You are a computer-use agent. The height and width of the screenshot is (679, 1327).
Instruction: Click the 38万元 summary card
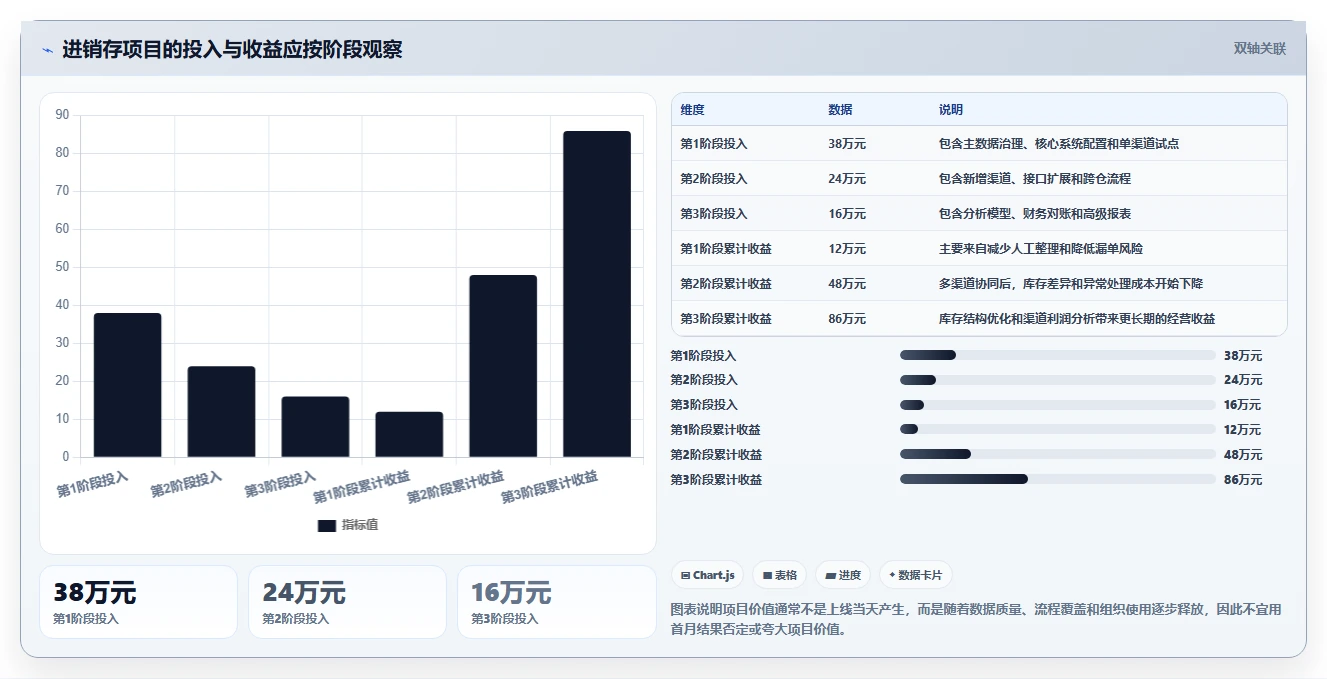pos(138,602)
